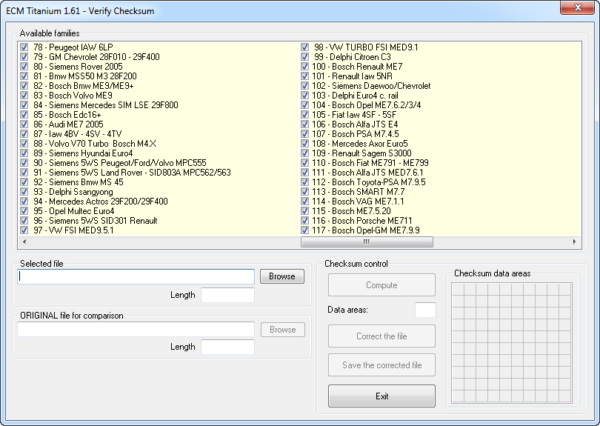Toggle 91 - Siemens 5WS Land Rover checkbox
The image size is (600, 426).
pyautogui.click(x=24, y=172)
